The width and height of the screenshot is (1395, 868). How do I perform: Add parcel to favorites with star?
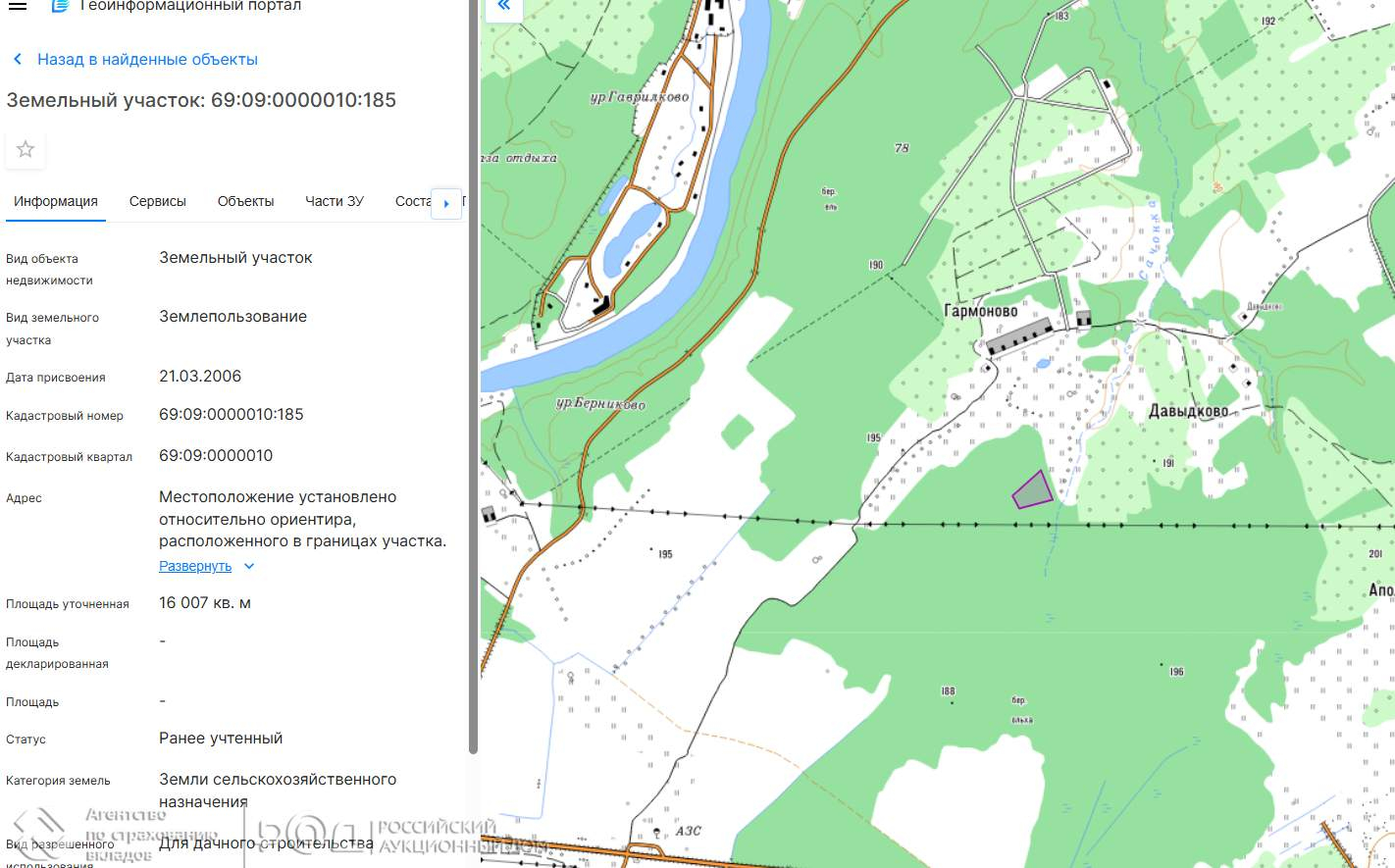click(x=26, y=149)
